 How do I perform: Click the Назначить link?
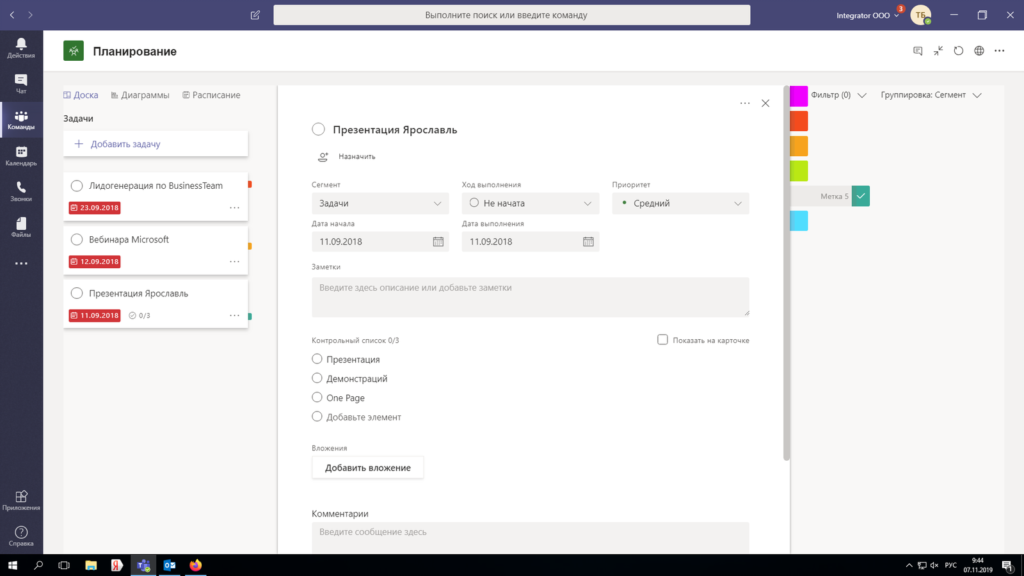click(357, 157)
